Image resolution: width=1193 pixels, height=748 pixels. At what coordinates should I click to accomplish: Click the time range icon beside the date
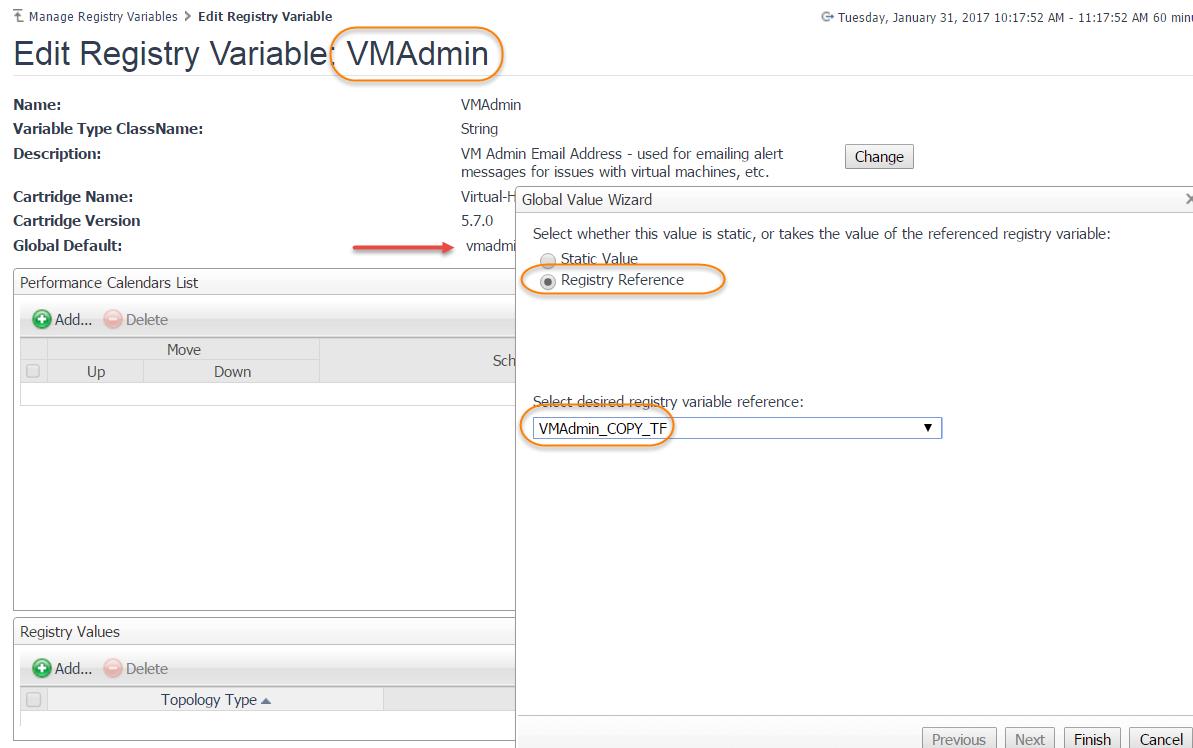coord(827,17)
